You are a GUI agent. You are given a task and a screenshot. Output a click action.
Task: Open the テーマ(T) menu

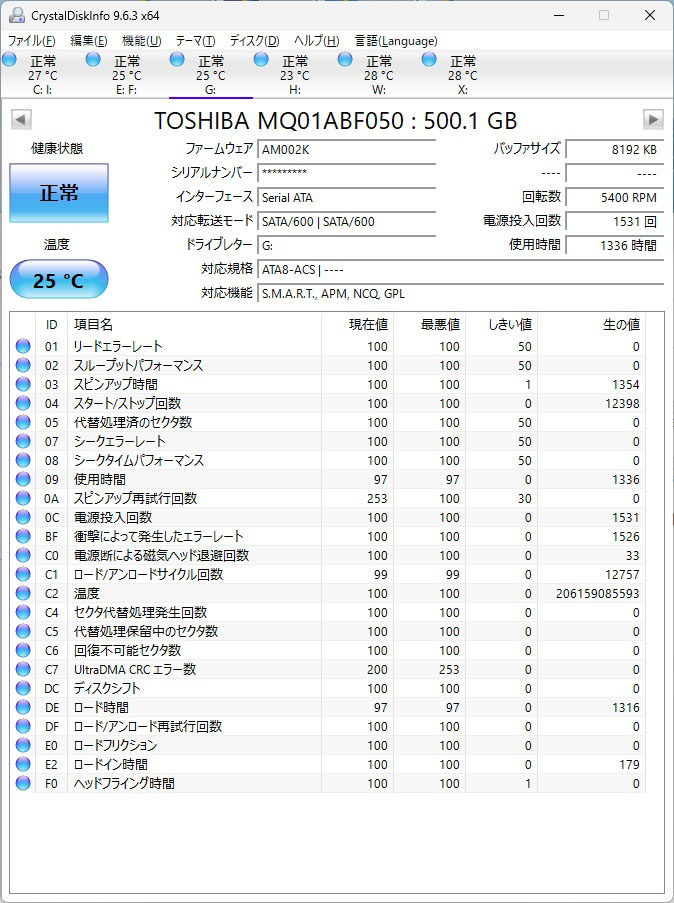tap(195, 41)
